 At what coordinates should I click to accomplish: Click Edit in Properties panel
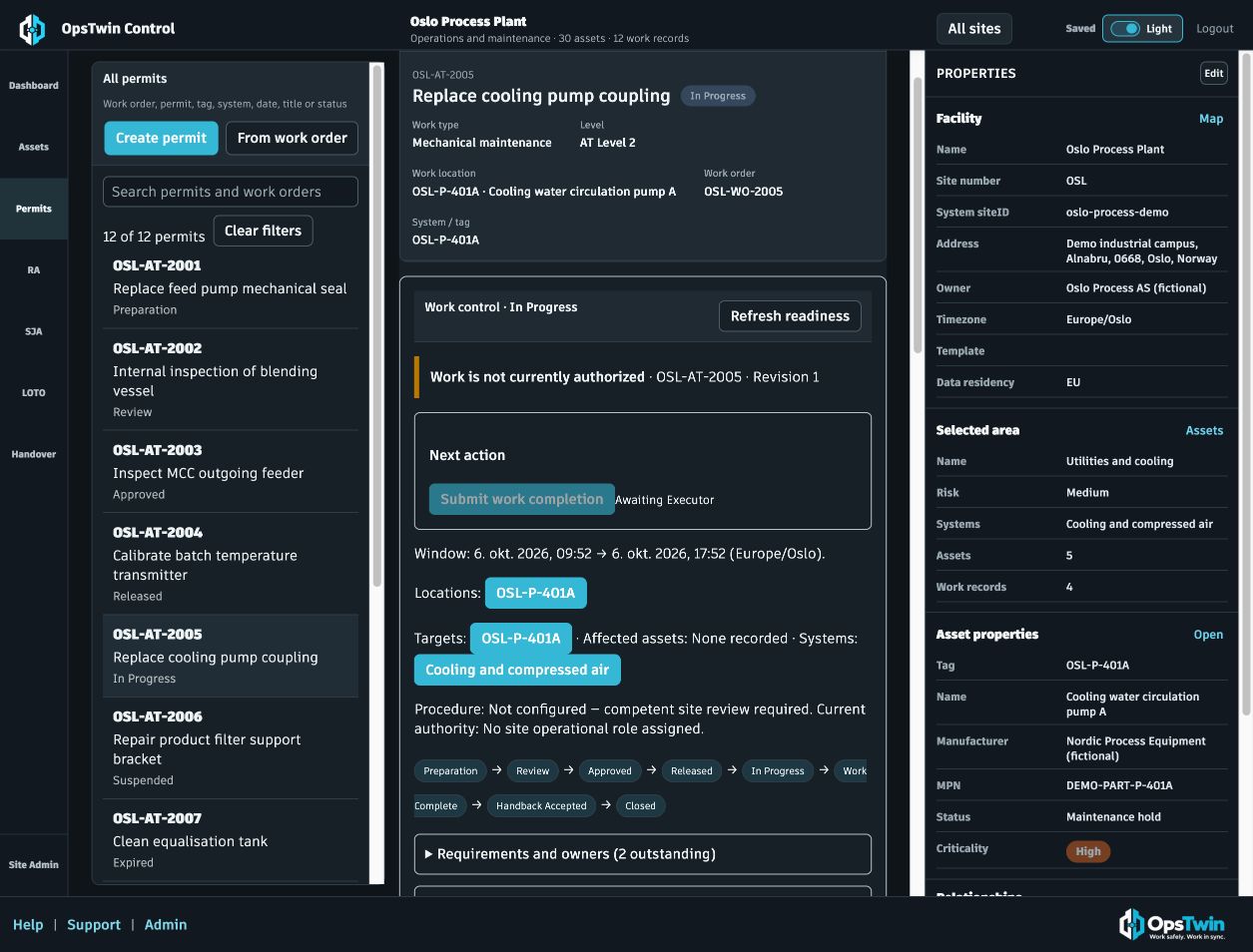[x=1213, y=73]
